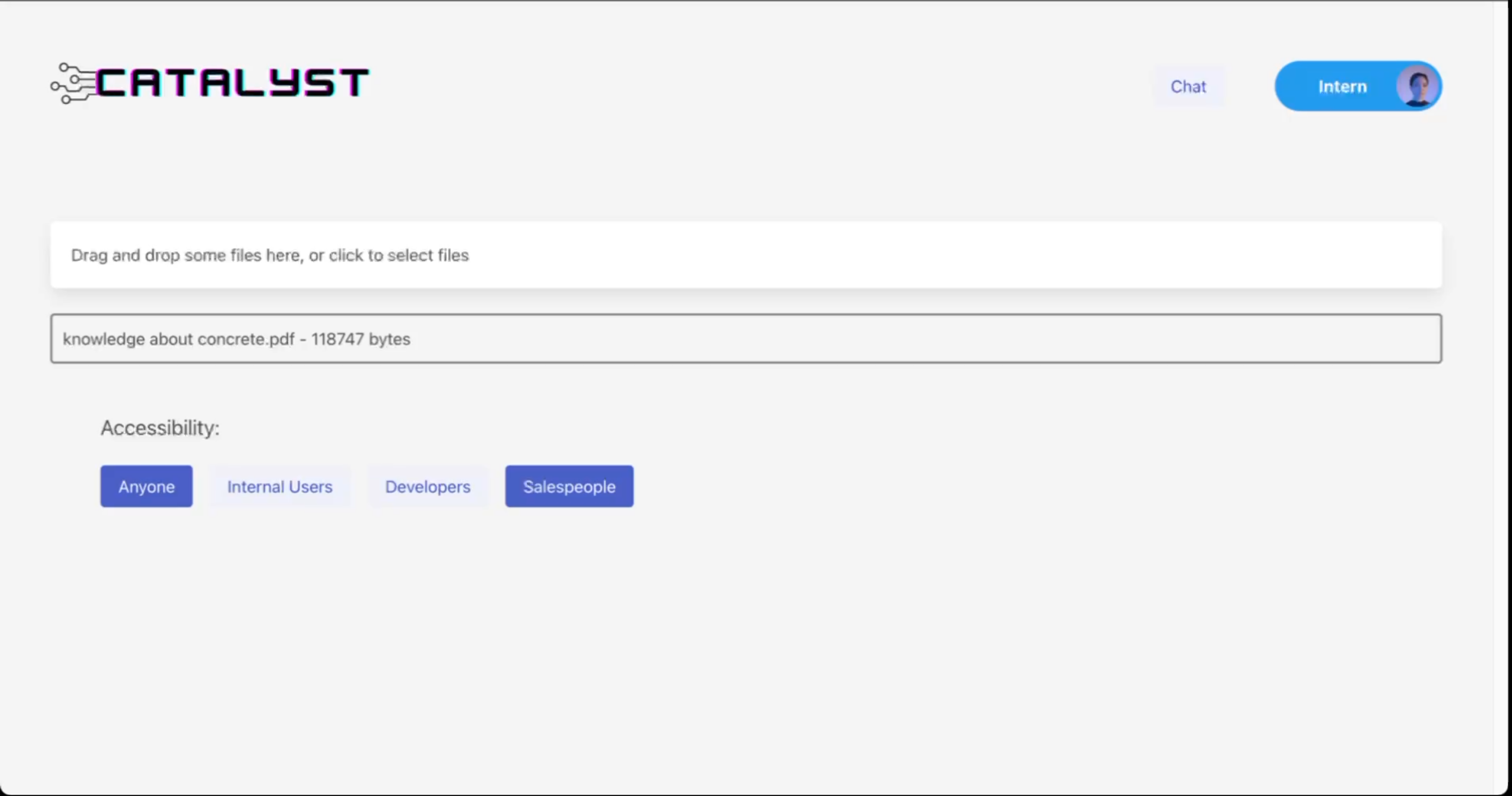Click the 'Drag and drop some files' text
Screen dimensions: 1512x796
tap(167, 255)
